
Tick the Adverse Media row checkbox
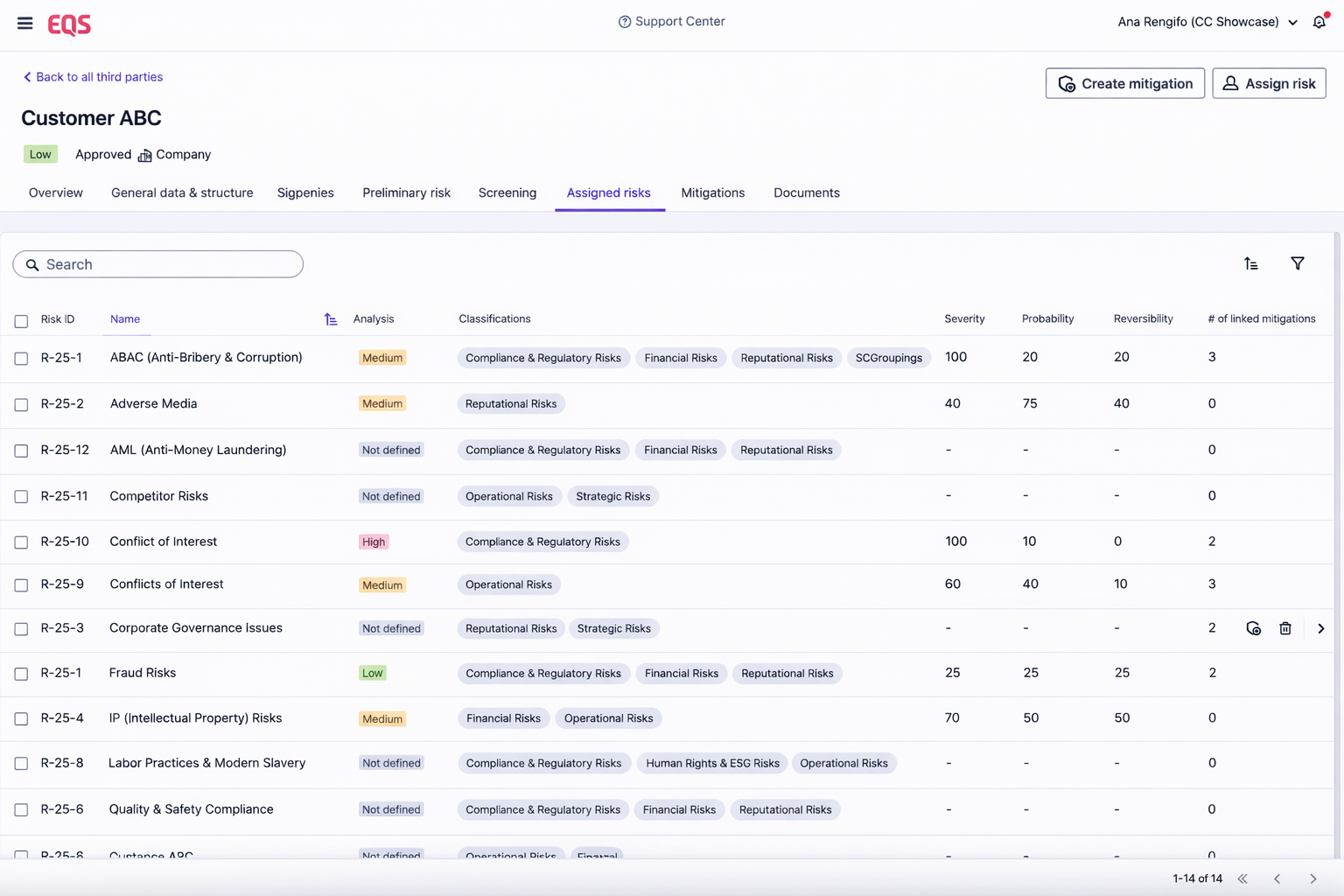pyautogui.click(x=21, y=405)
